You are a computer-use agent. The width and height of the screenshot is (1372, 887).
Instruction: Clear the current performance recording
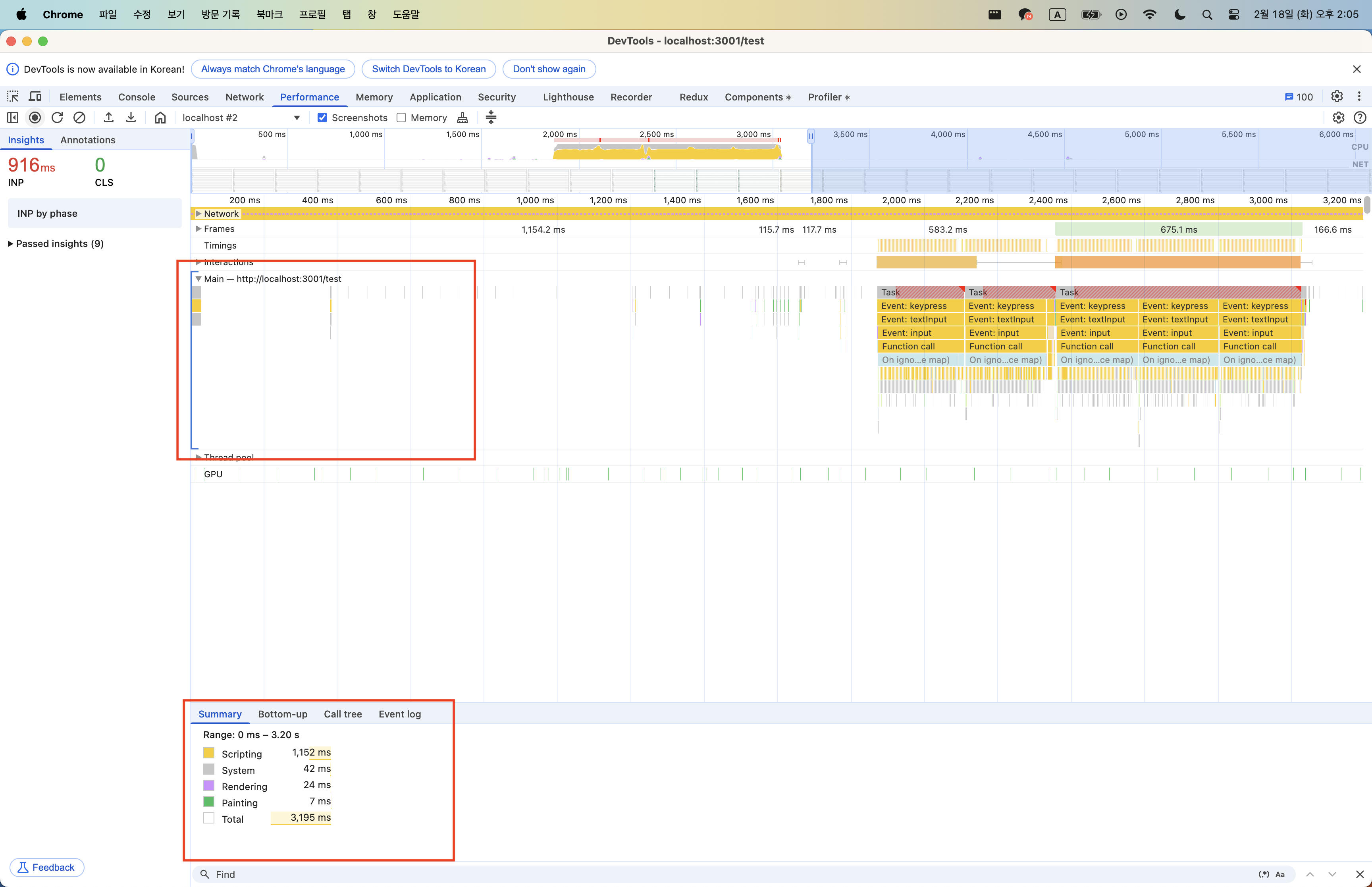(x=79, y=118)
